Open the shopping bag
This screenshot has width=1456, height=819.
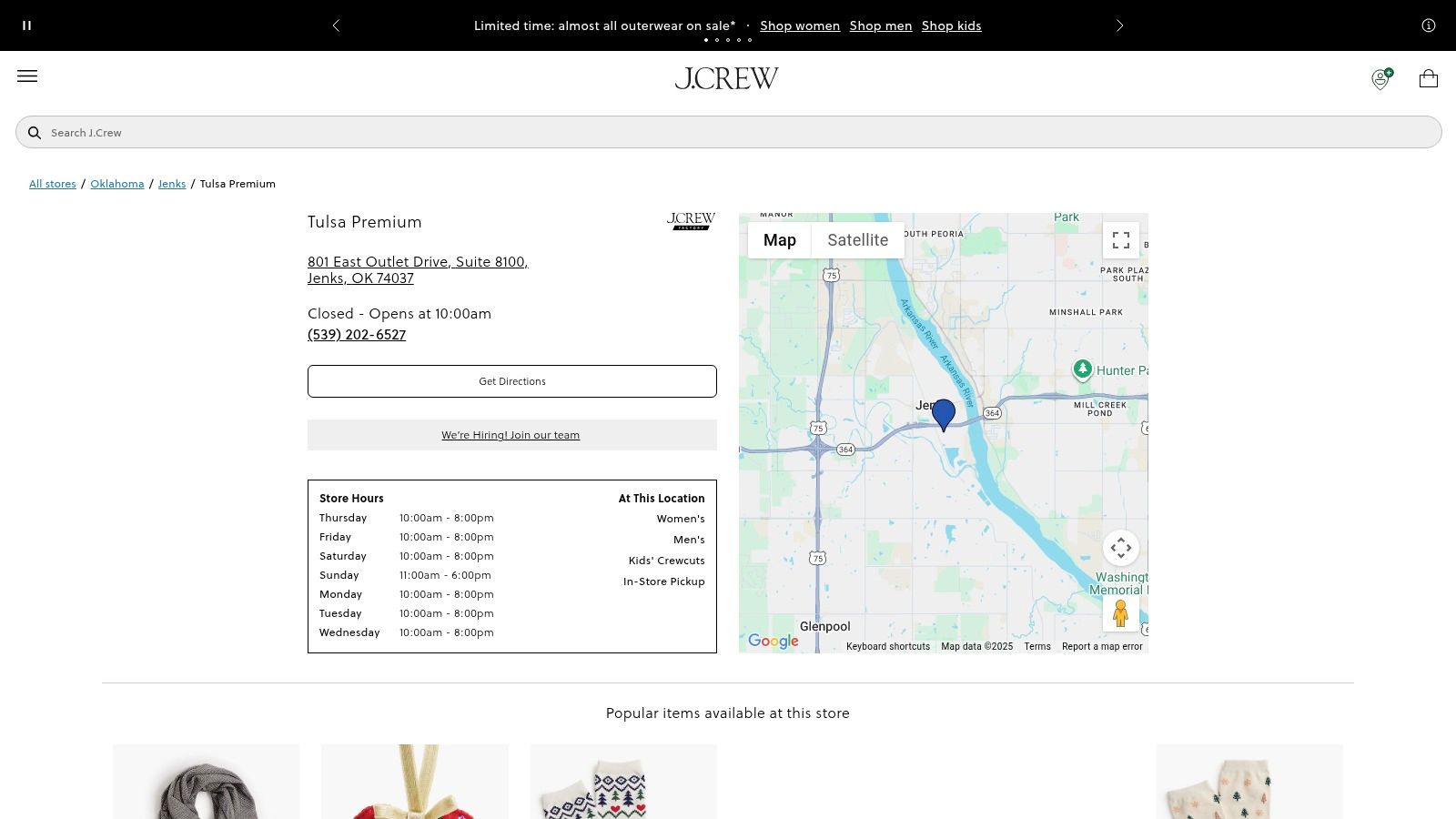pyautogui.click(x=1428, y=78)
